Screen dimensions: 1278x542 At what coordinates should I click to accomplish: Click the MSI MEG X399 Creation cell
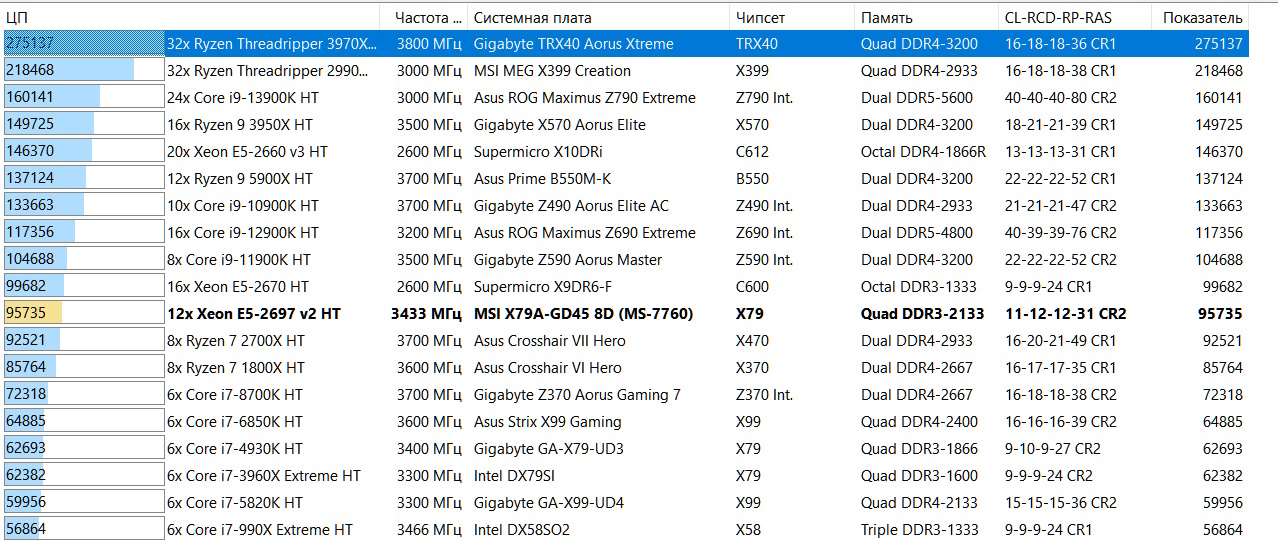tap(552, 71)
